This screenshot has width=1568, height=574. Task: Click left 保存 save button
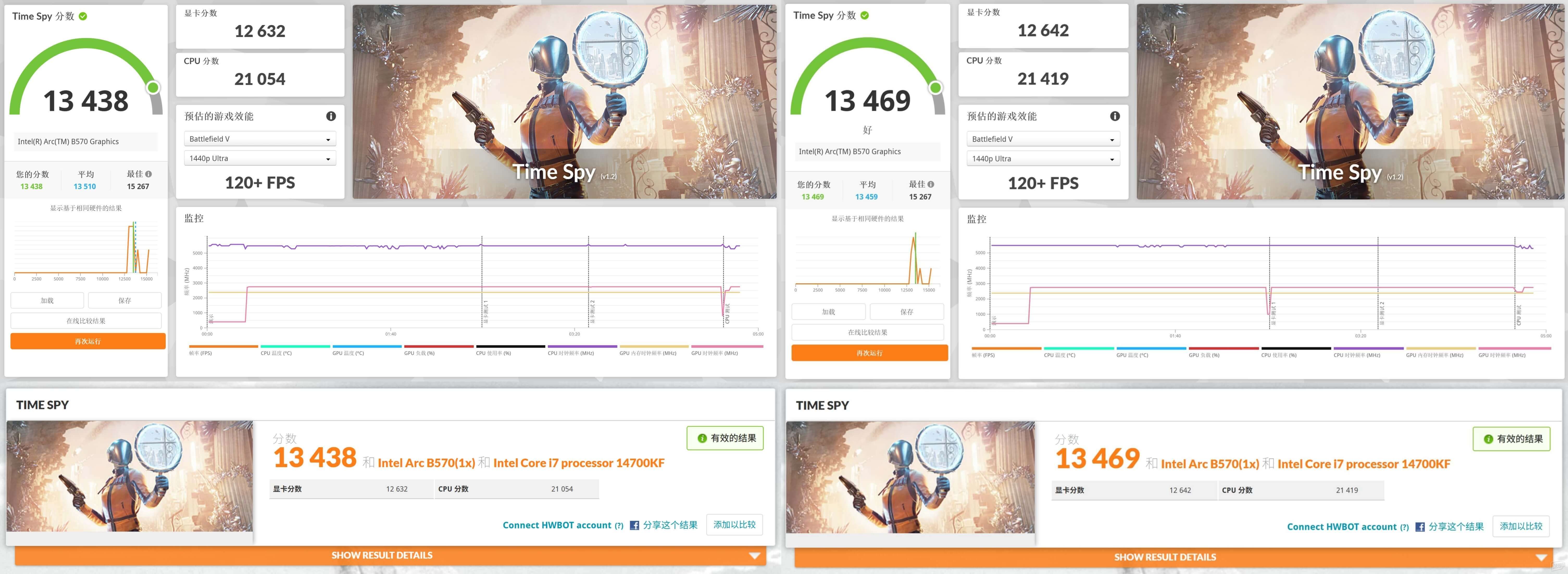125,300
